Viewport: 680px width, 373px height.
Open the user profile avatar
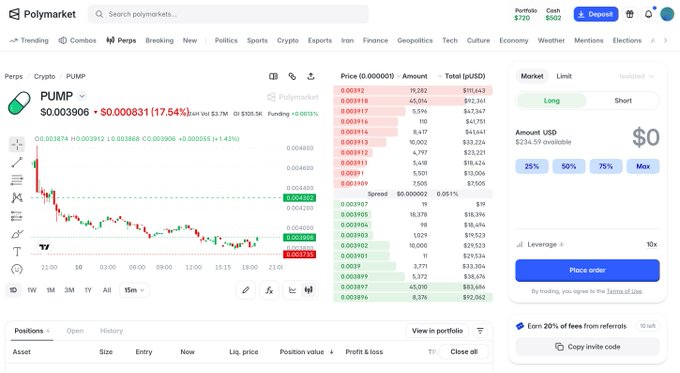tap(667, 14)
